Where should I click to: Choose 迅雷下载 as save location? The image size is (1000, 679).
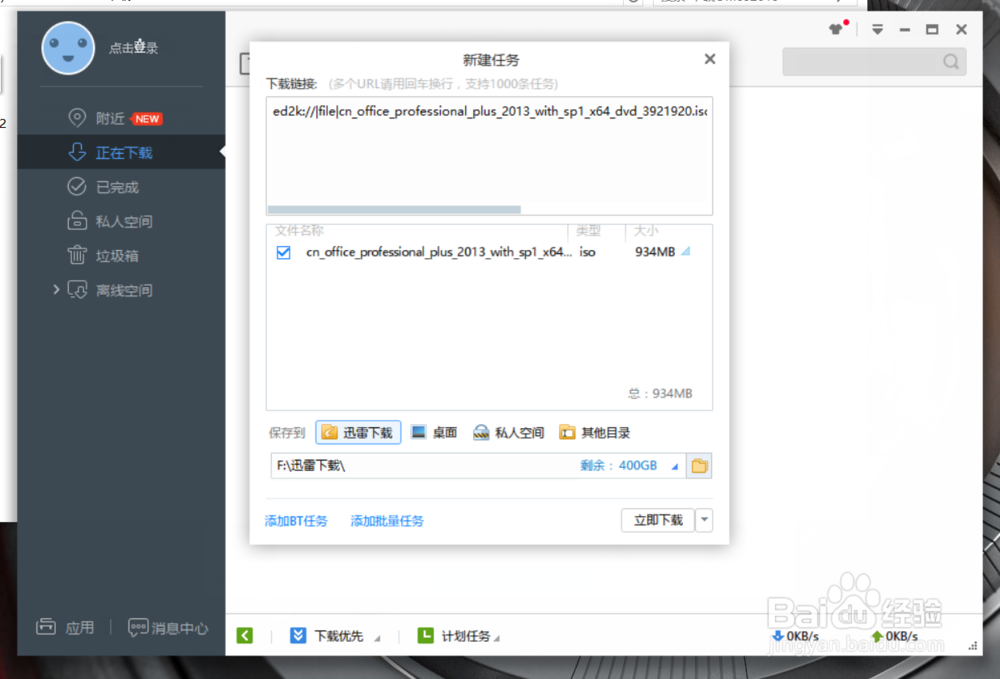[358, 432]
